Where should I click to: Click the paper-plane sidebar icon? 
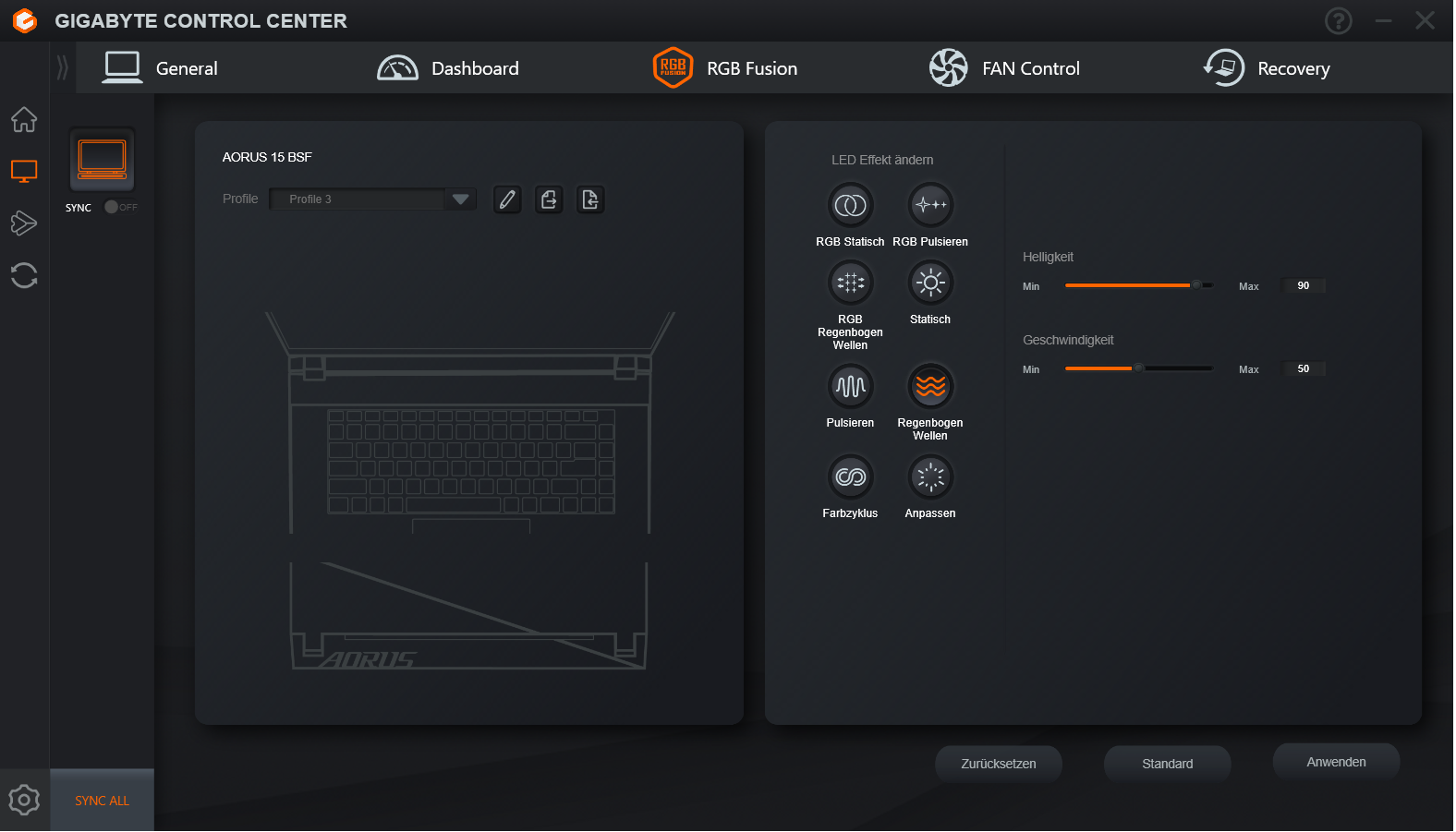[24, 223]
